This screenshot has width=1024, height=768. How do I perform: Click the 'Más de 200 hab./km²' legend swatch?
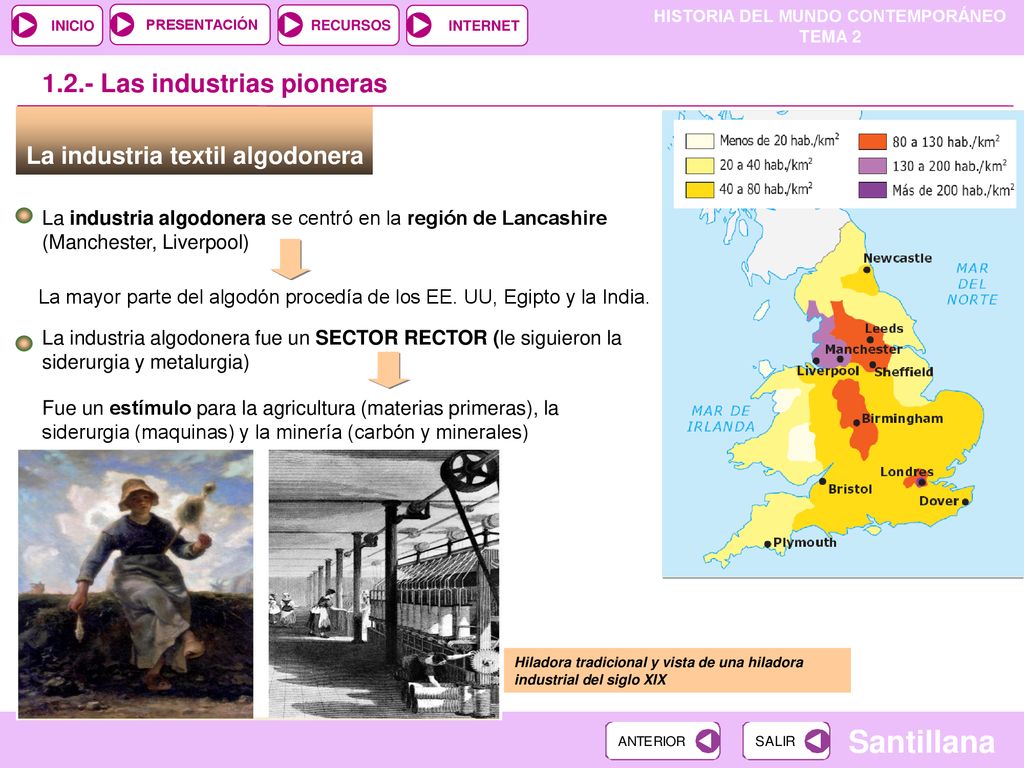point(872,190)
